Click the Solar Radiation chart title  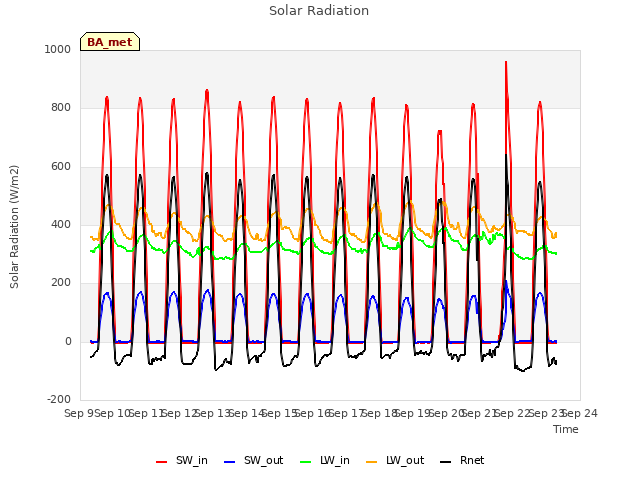319,11
